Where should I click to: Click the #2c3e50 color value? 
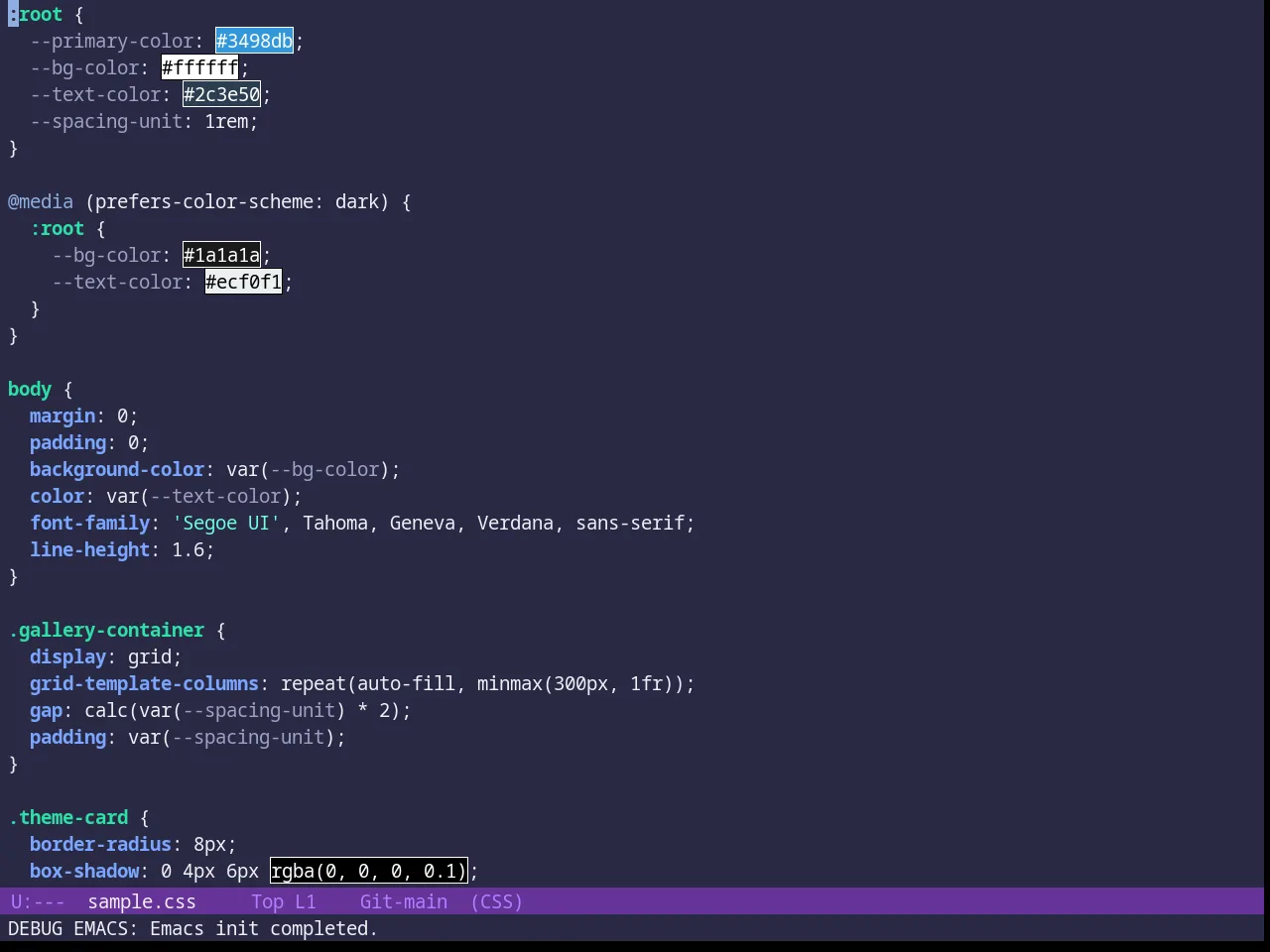[221, 94]
